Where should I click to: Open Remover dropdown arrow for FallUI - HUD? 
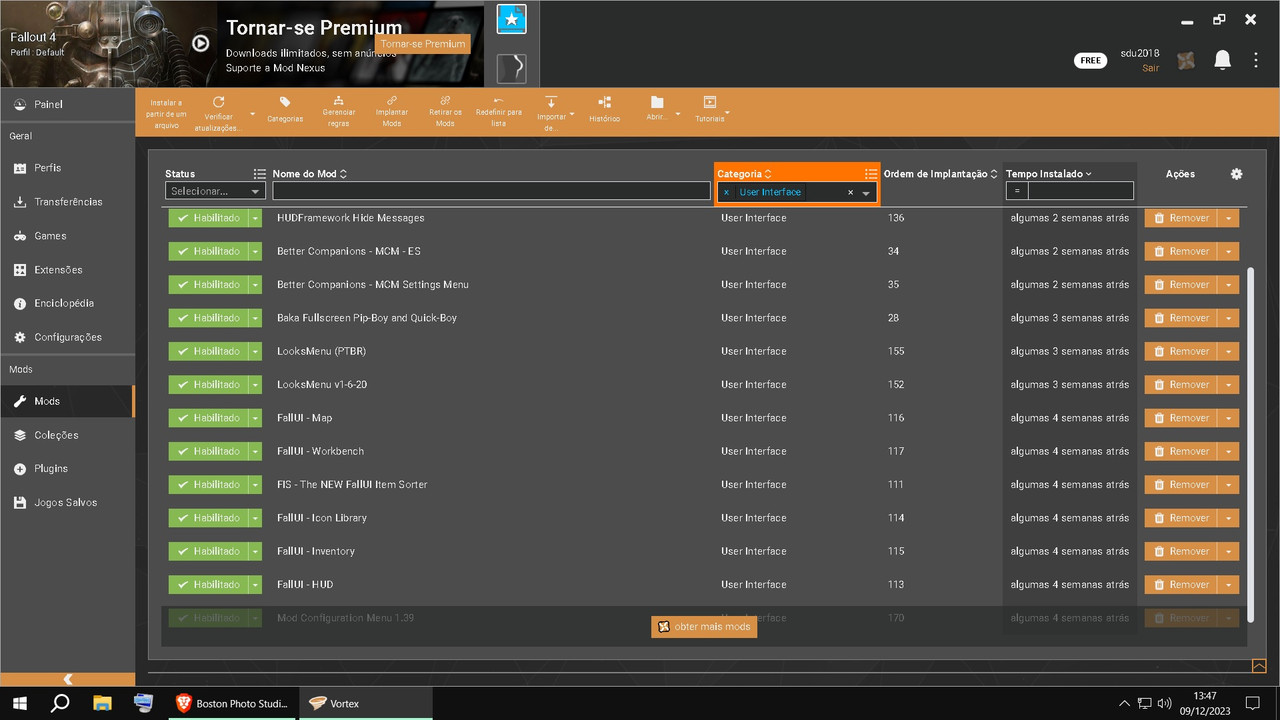1229,585
